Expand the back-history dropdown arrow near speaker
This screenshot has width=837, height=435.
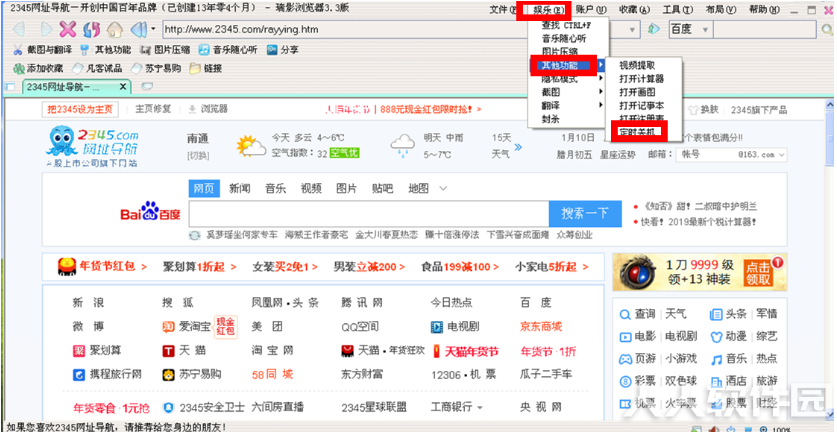pyautogui.click(x=153, y=29)
